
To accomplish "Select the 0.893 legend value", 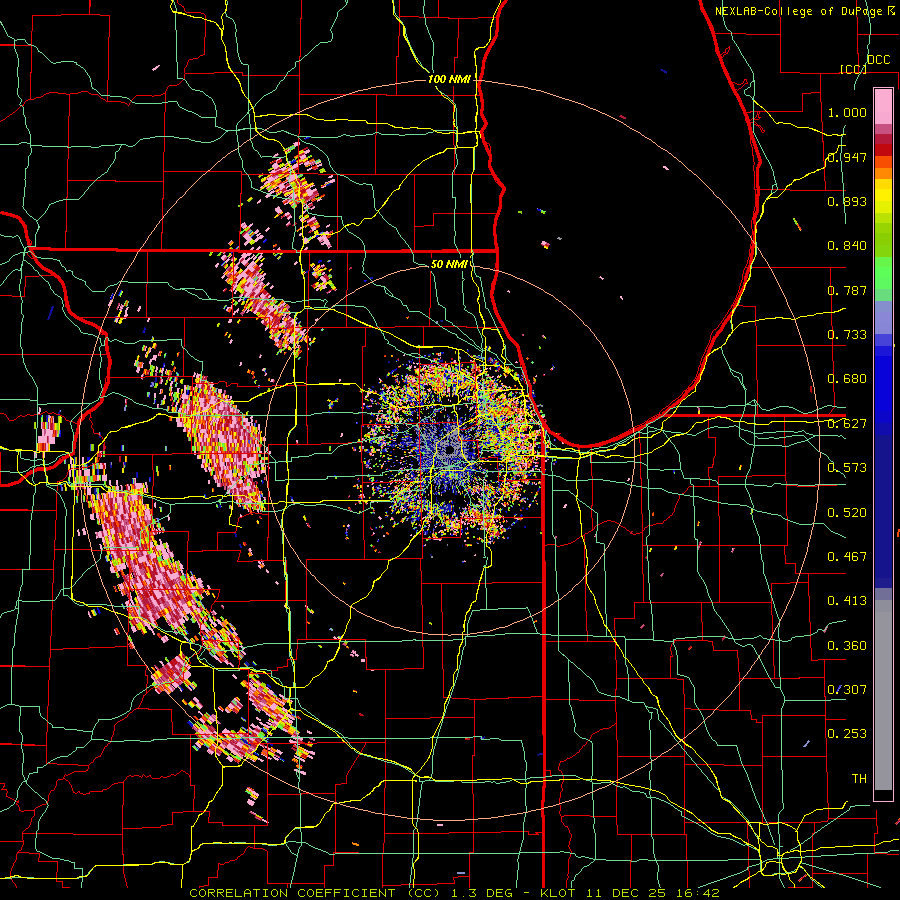I will (847, 201).
